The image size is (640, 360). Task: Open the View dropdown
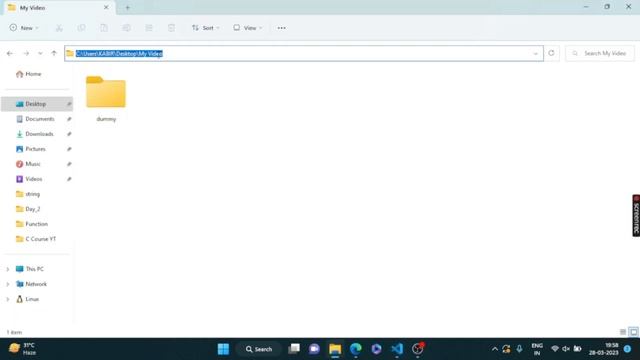(x=248, y=28)
